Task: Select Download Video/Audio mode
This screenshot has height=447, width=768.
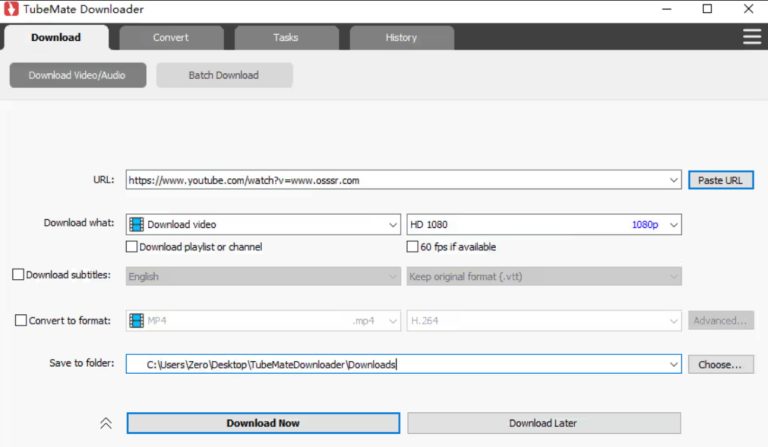Action: click(x=78, y=75)
